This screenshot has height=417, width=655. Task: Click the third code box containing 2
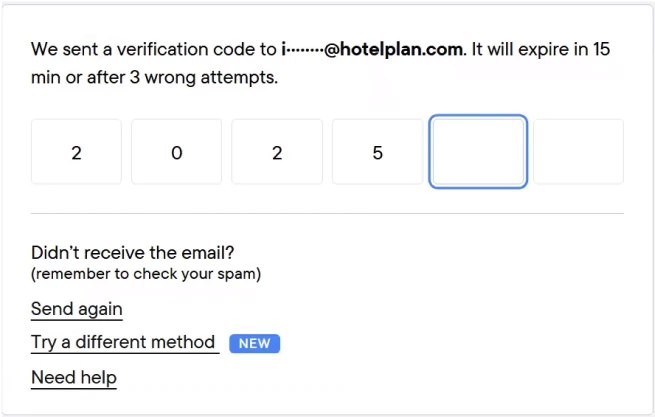tap(277, 152)
